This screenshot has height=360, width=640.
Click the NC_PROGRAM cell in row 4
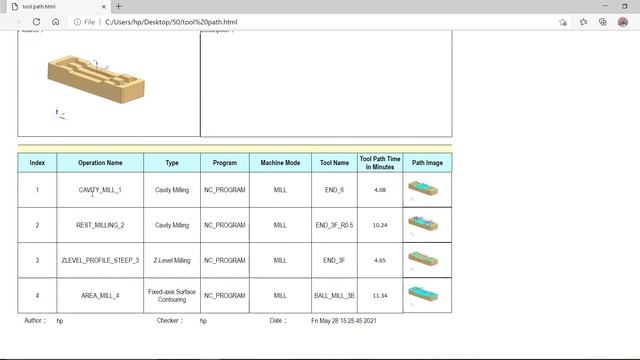click(224, 296)
